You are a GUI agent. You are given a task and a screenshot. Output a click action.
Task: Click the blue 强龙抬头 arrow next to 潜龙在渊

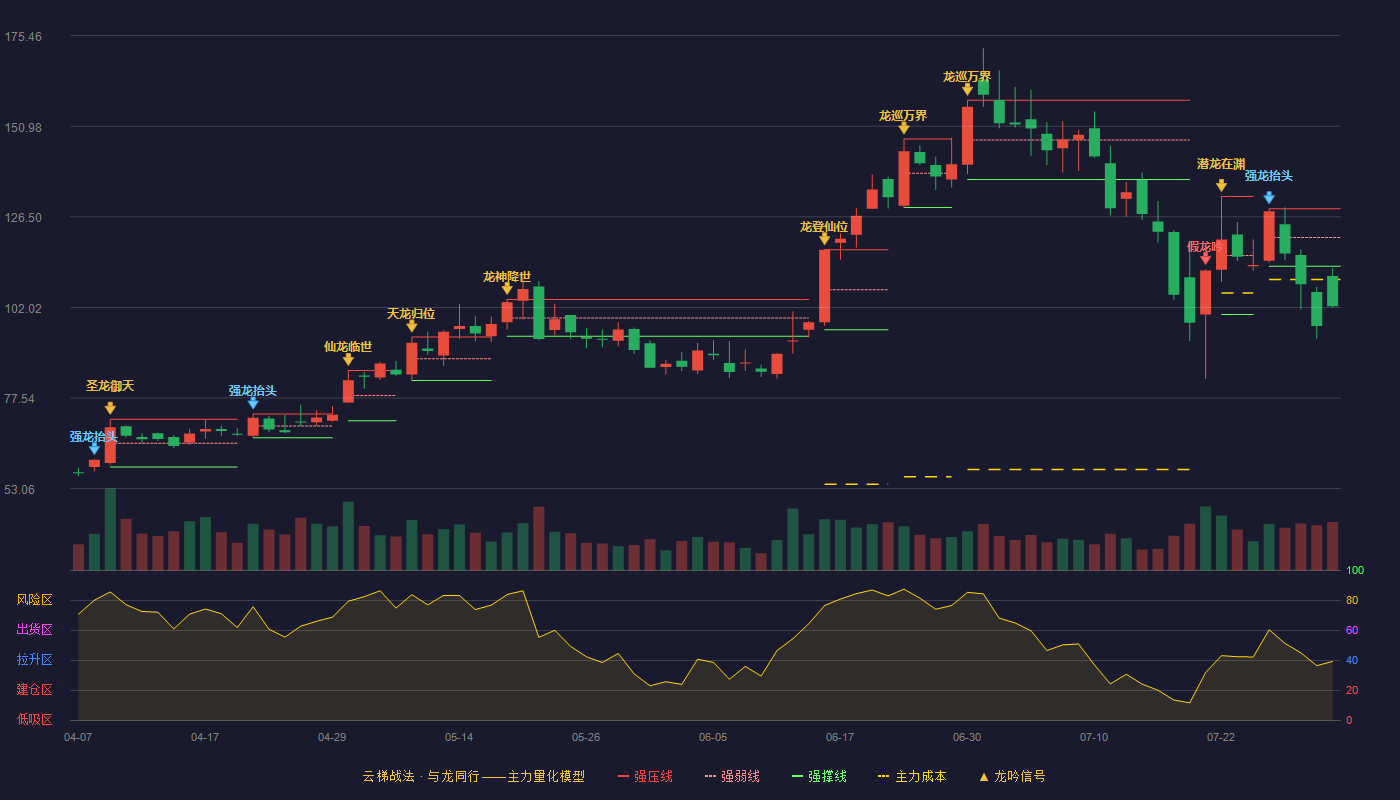click(x=1269, y=198)
